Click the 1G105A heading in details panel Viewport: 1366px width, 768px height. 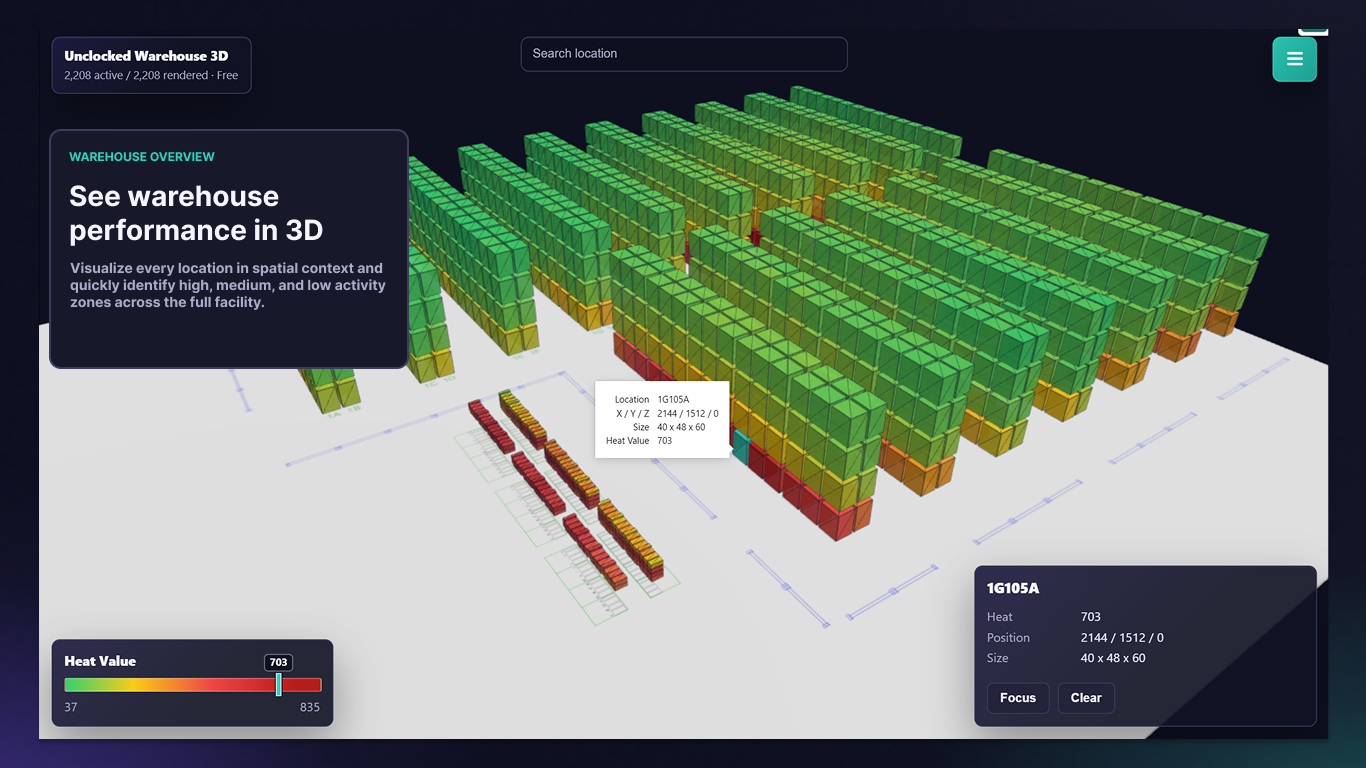pos(1013,588)
